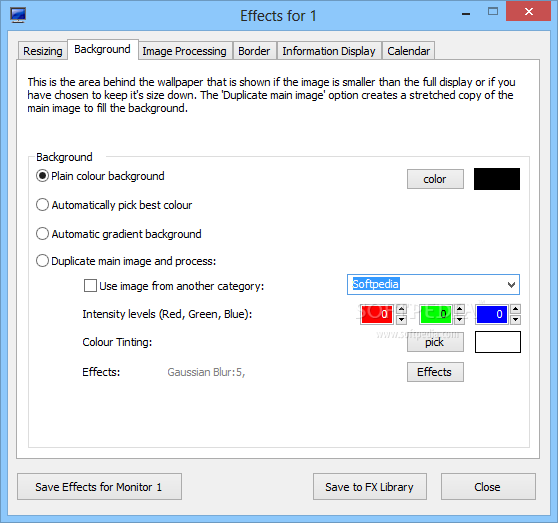Screen dimensions: 558x523
Task: Choose Duplicate main image and process
Action: tap(126, 261)
